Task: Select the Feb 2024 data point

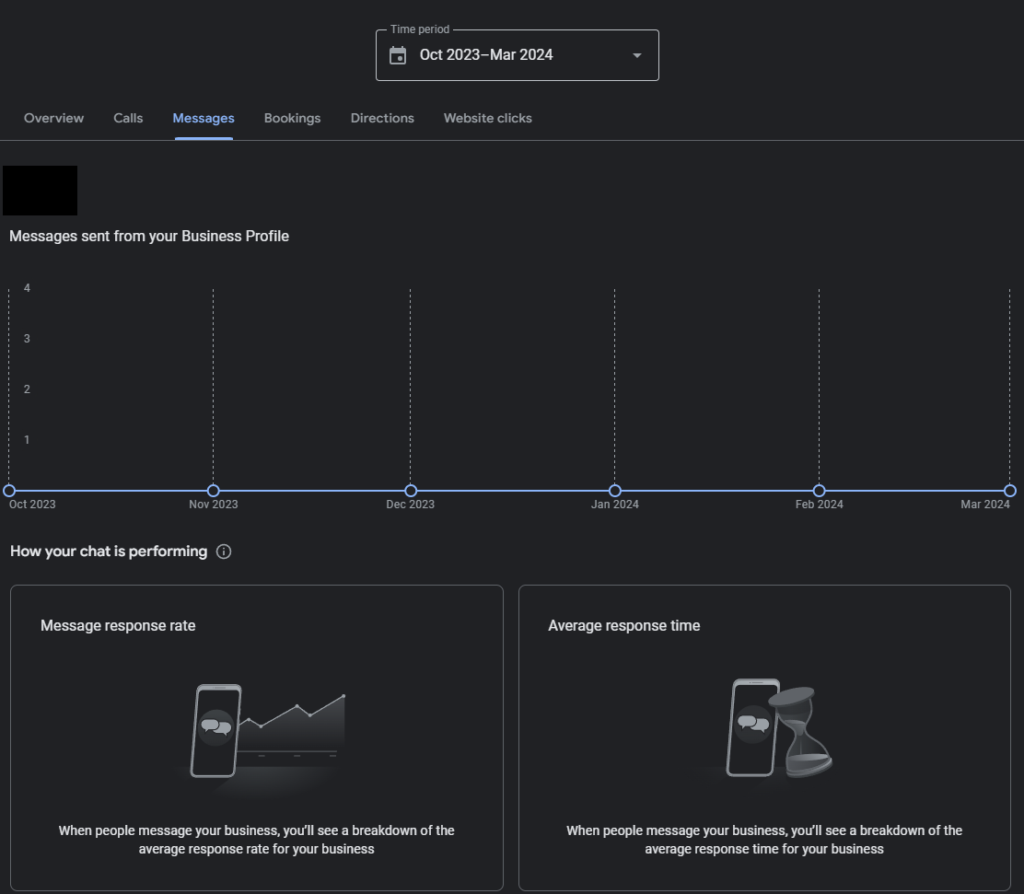Action: (x=820, y=490)
